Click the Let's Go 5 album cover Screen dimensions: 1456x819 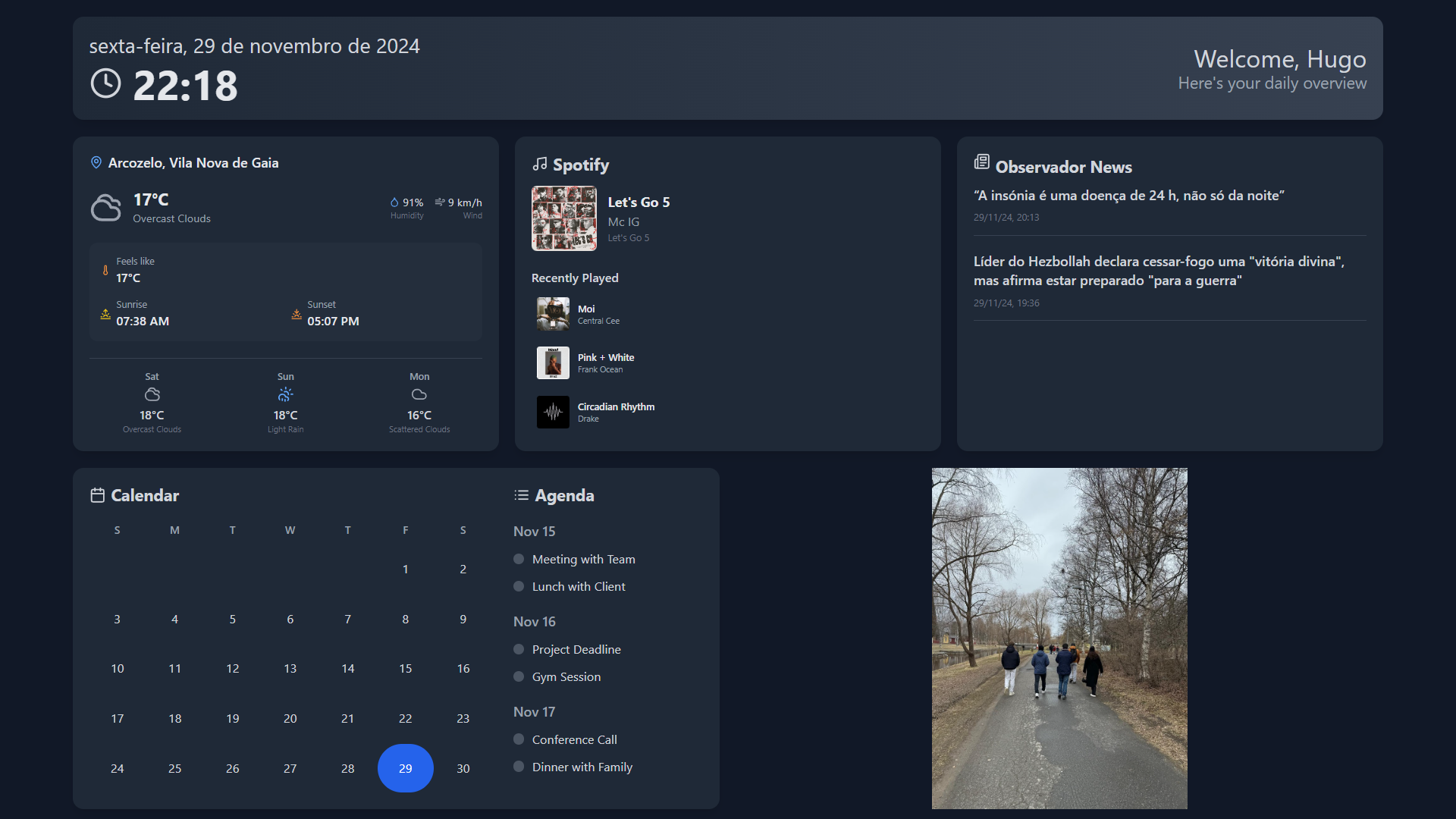point(564,218)
